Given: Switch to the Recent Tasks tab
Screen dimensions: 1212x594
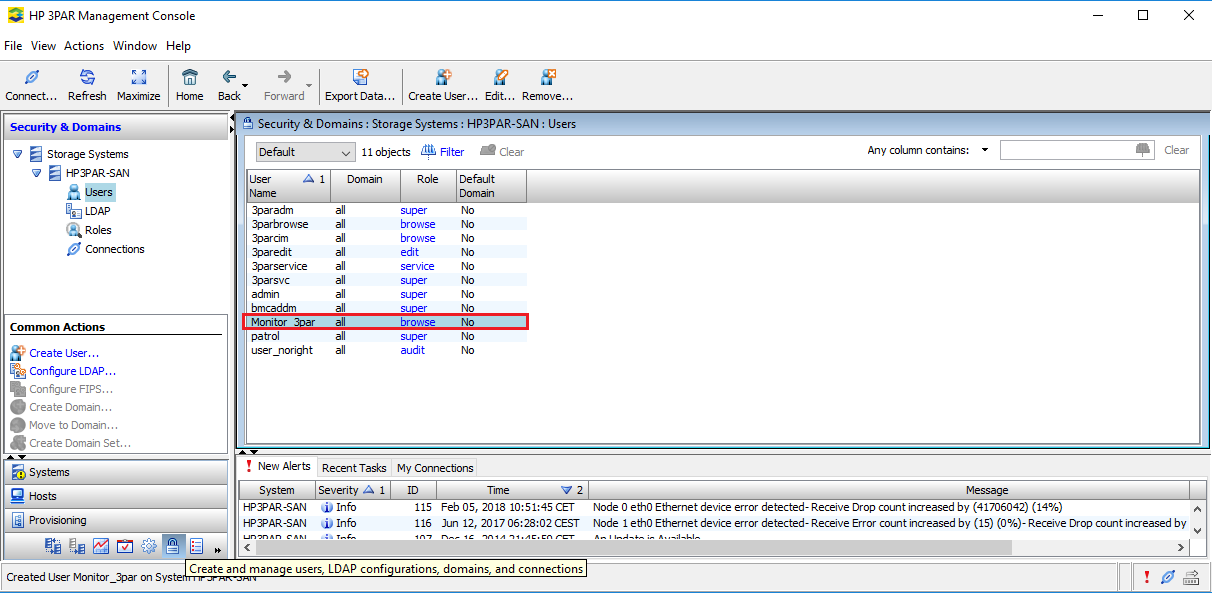Looking at the screenshot, I should point(354,467).
